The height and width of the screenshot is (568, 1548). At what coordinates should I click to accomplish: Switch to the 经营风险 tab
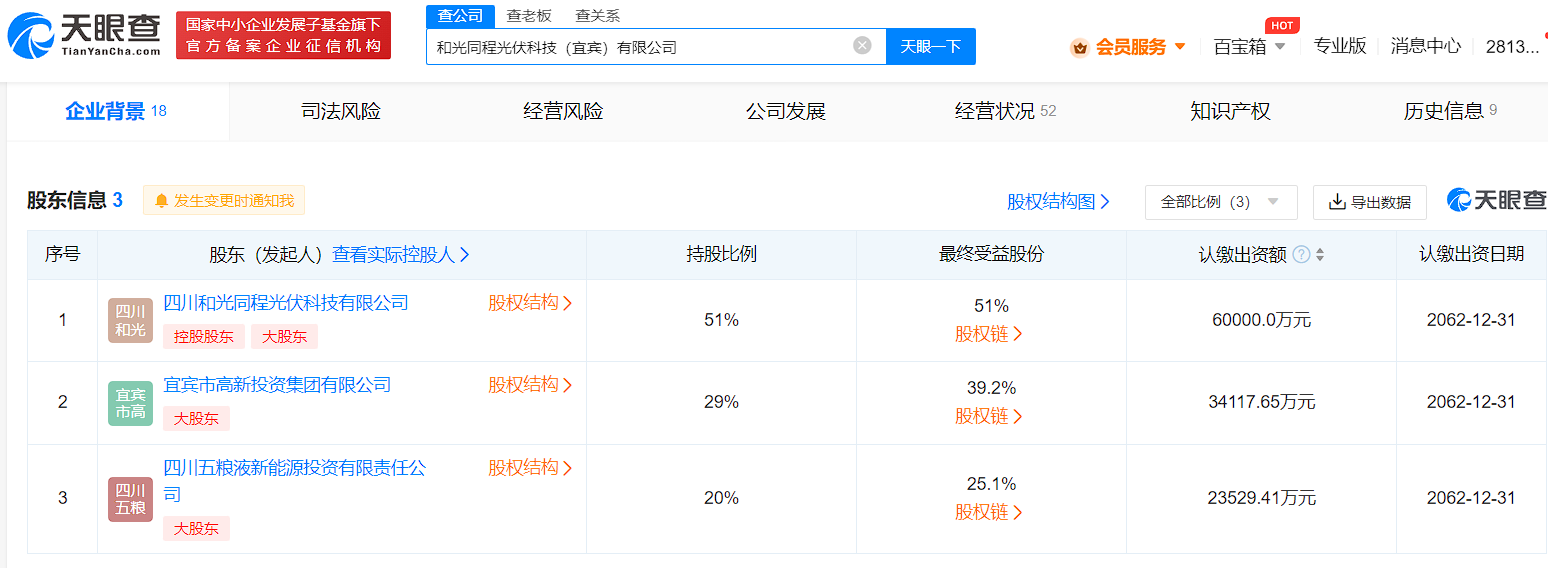point(563,111)
